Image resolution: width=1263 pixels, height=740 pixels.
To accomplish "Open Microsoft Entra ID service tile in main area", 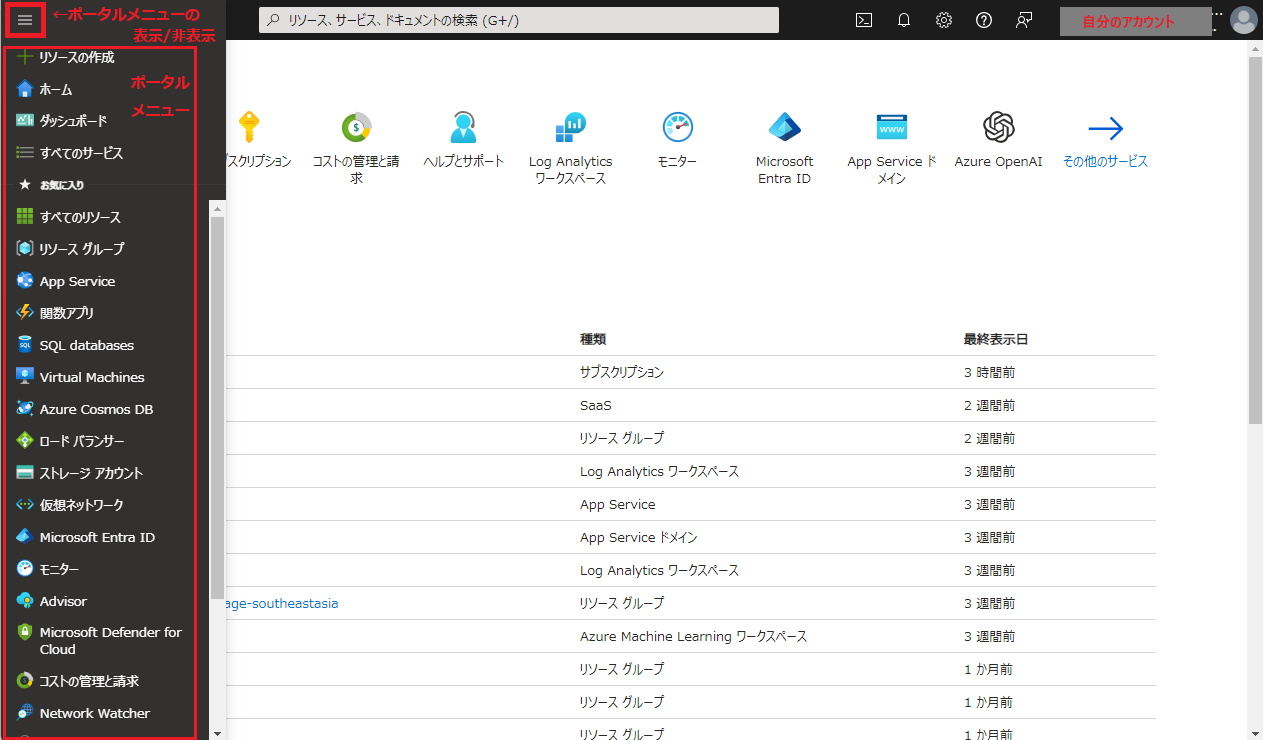I will pos(784,148).
